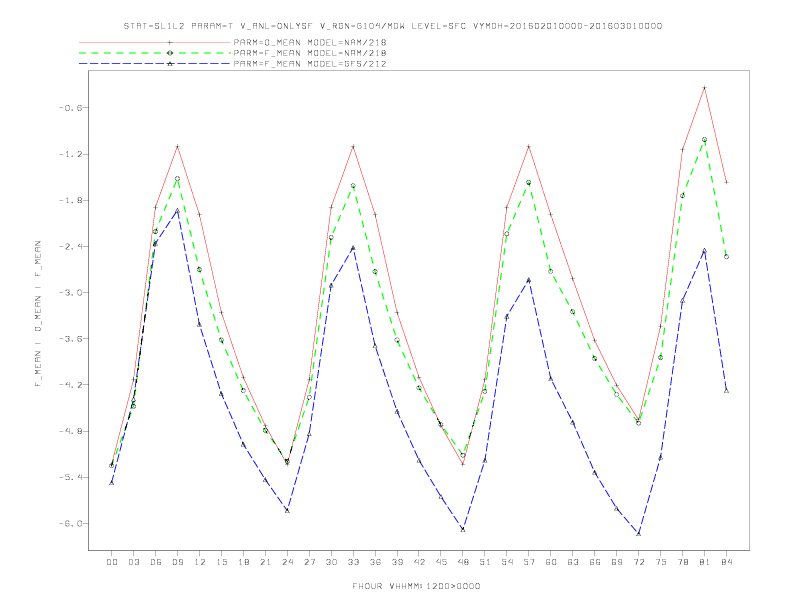Click x-axis tick label 00
Viewport: 792px width, 612px height.
click(112, 562)
